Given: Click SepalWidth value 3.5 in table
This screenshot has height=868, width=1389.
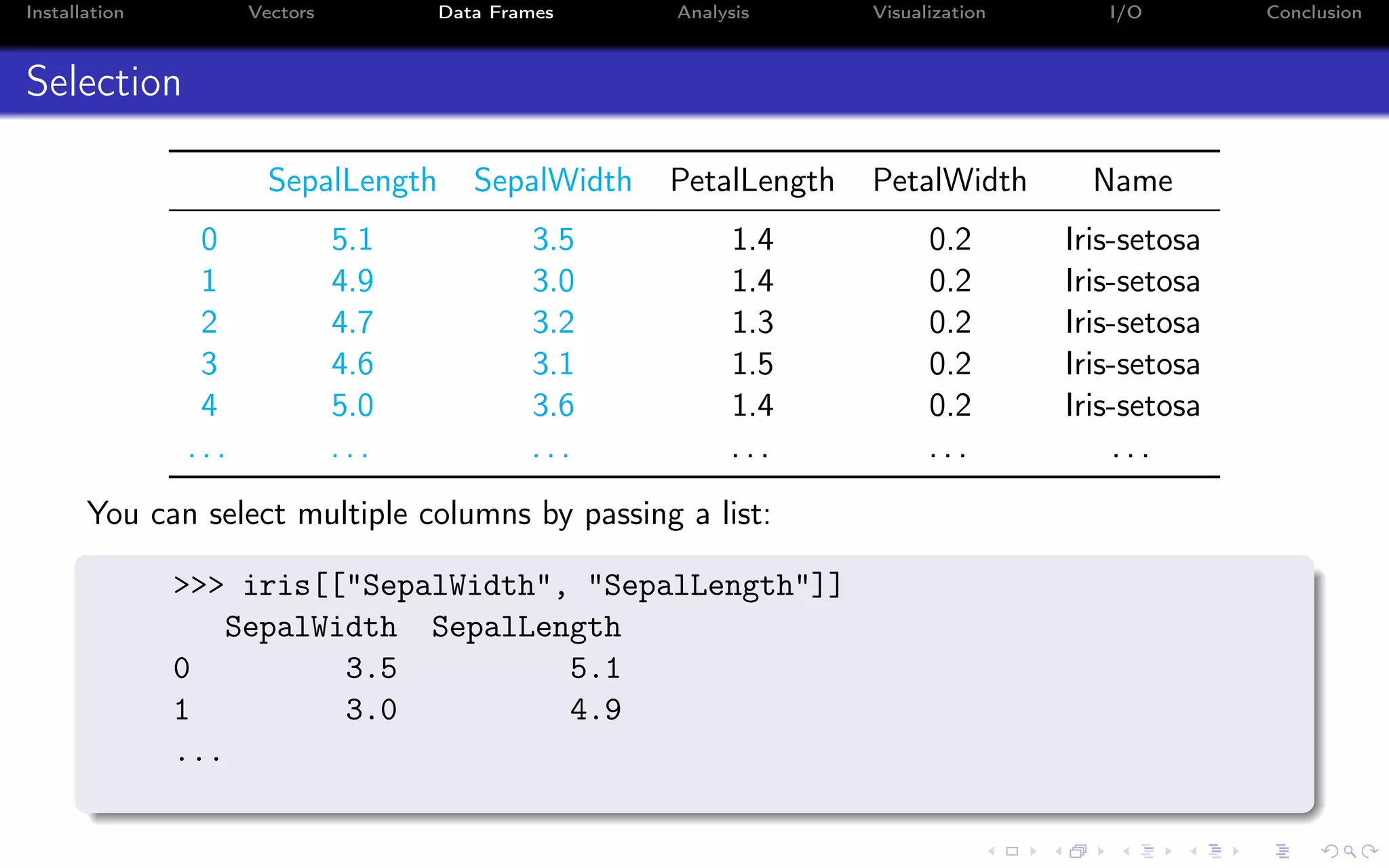Looking at the screenshot, I should (x=553, y=239).
